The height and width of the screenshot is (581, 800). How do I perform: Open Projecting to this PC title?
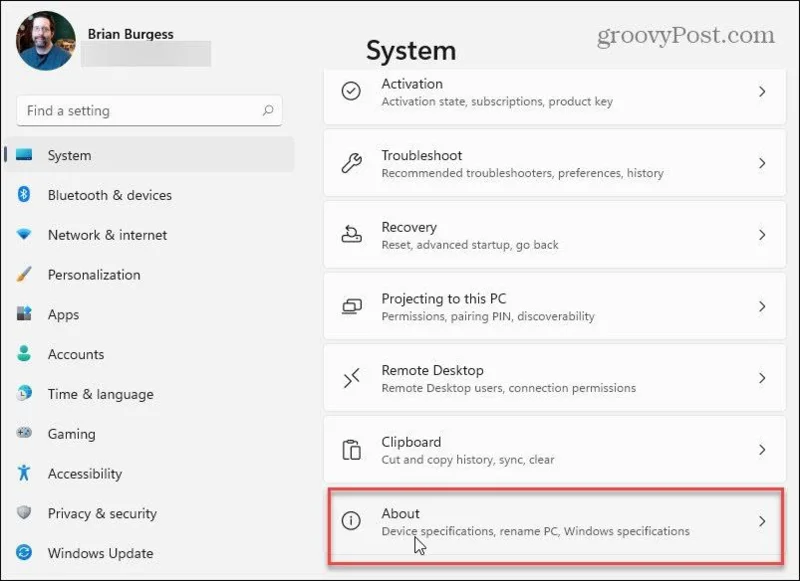point(444,298)
